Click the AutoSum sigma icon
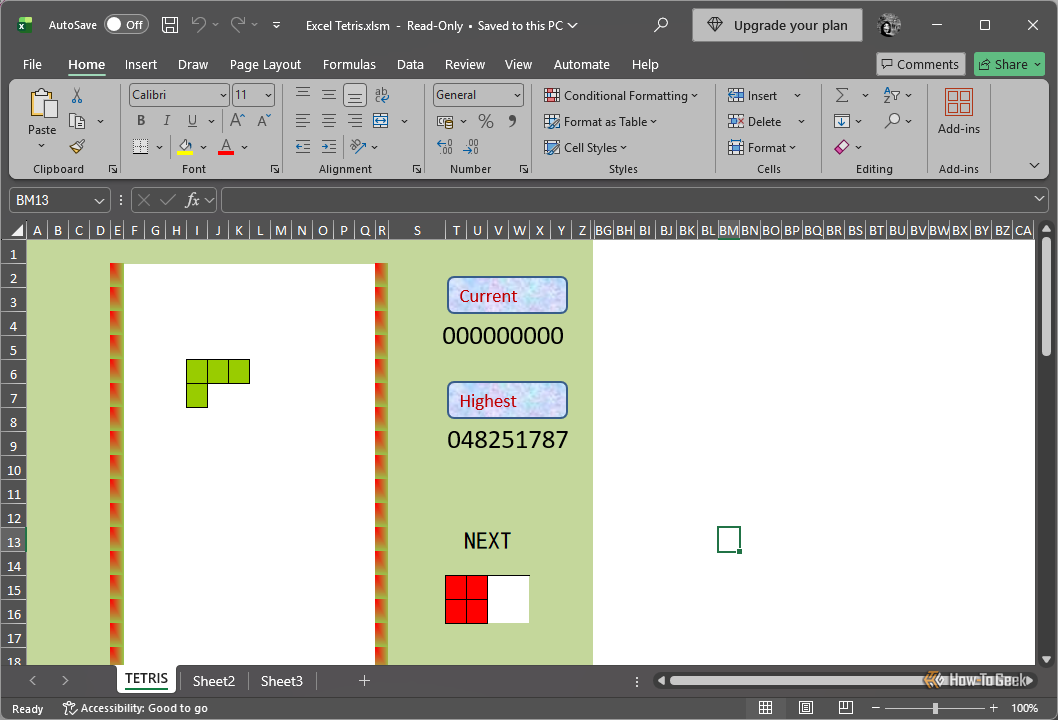1058x720 pixels. point(842,95)
